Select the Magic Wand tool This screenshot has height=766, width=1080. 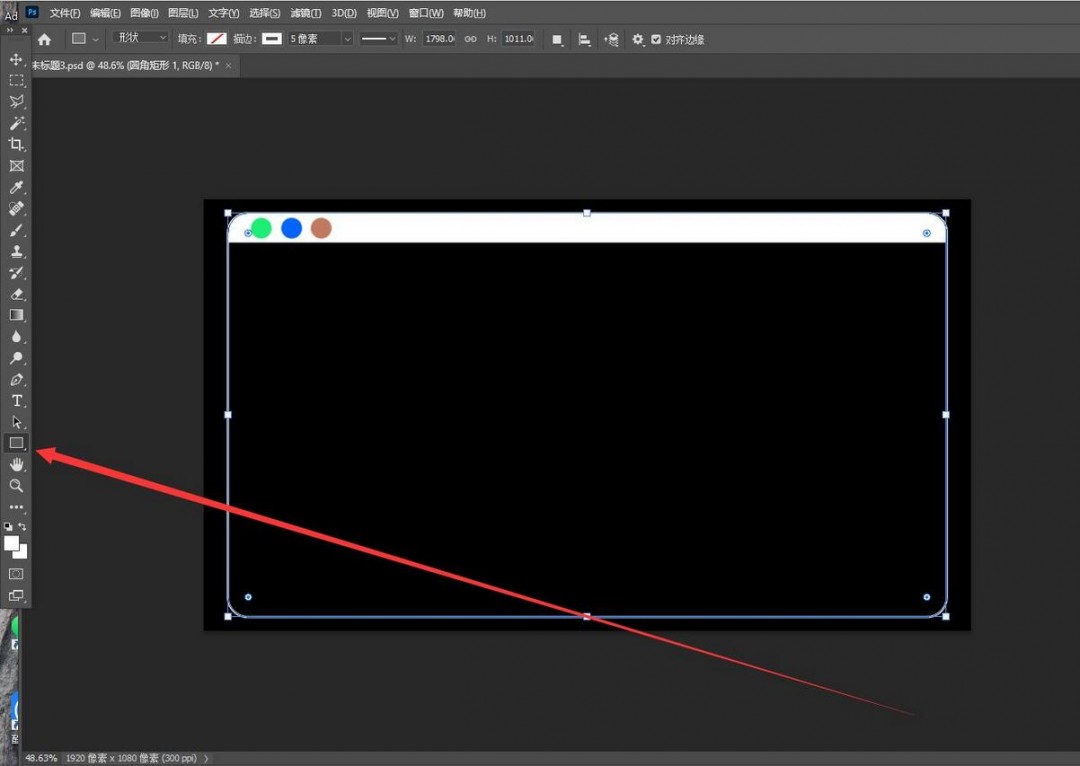[x=16, y=123]
